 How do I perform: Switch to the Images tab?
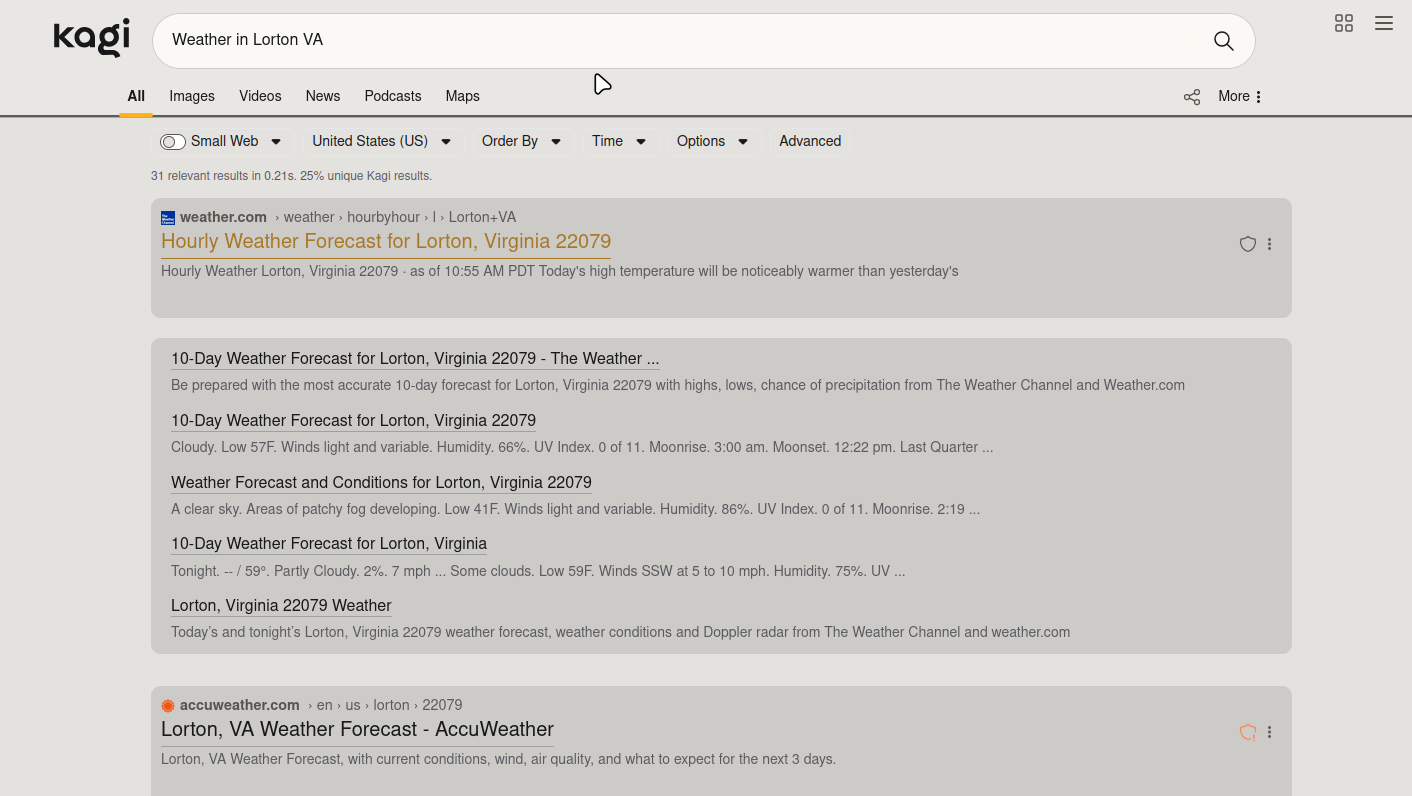pos(192,96)
